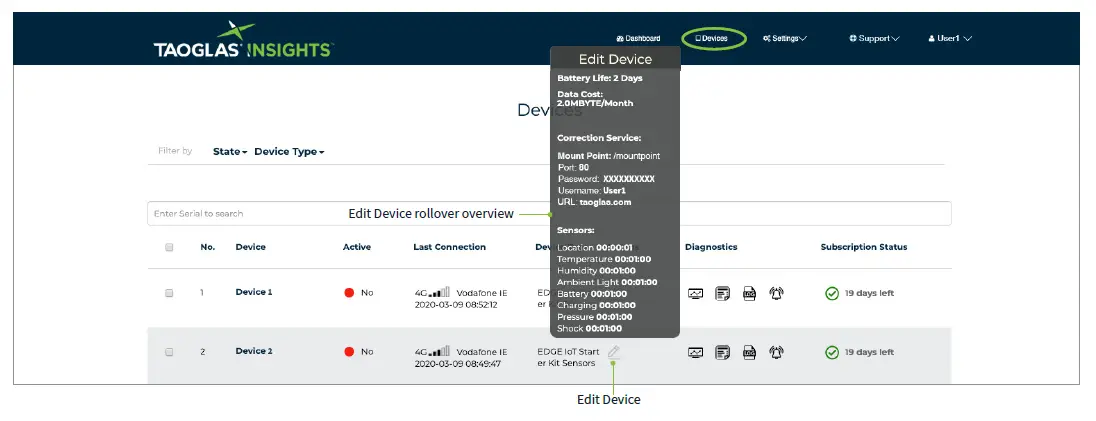Image resolution: width=1096 pixels, height=421 pixels.
Task: Open the Device Type filter dropdown
Action: [289, 152]
